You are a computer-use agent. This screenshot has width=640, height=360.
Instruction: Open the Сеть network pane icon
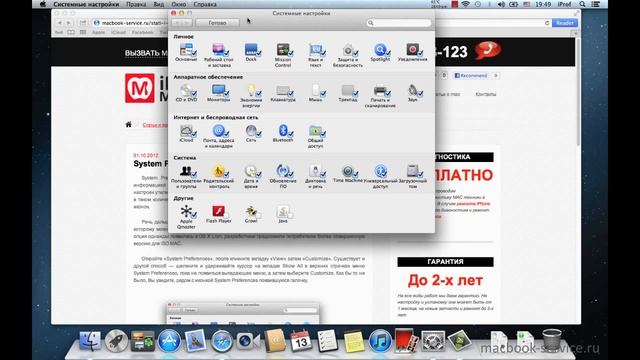251,131
